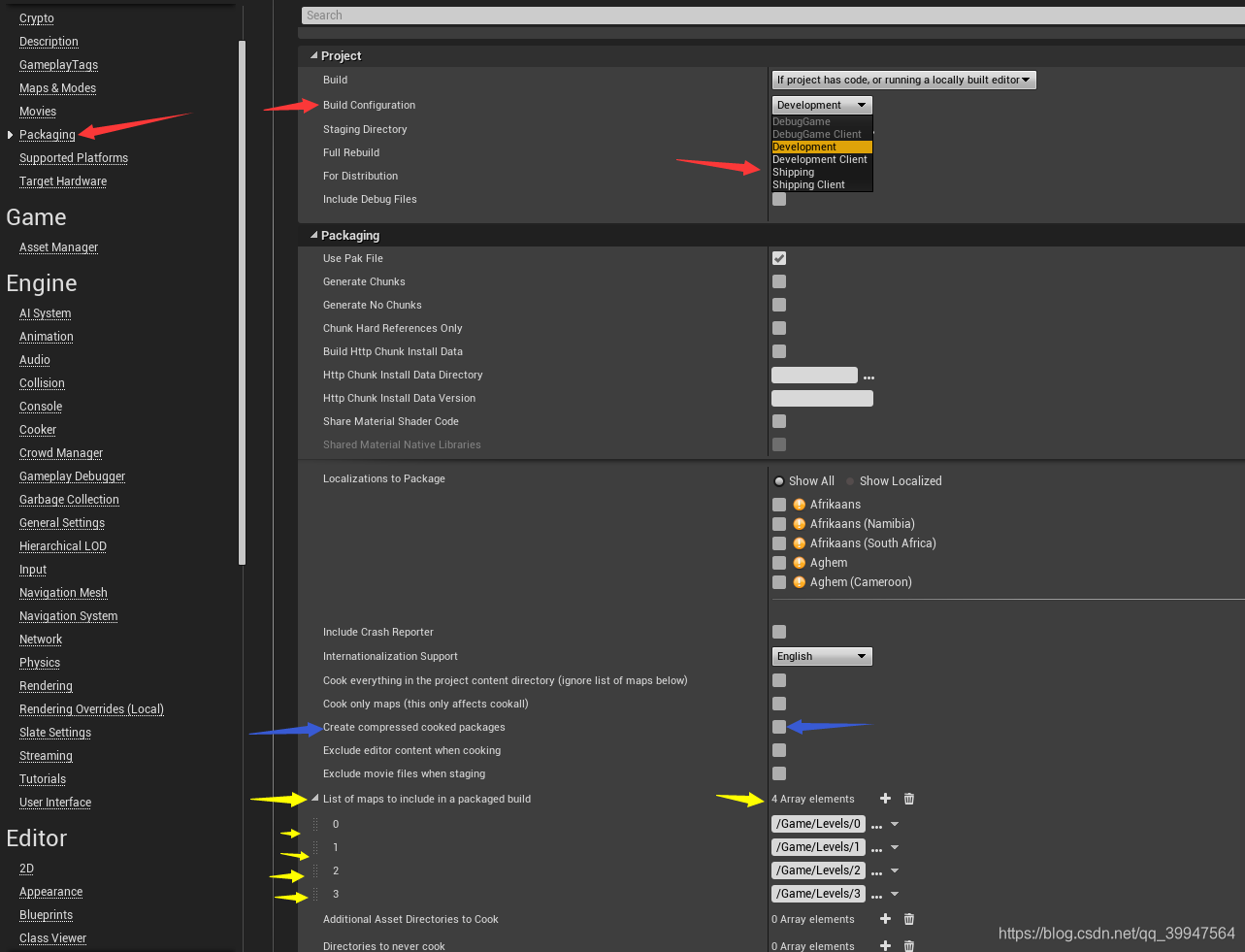Open the Build condition dropdown
Image resolution: width=1245 pixels, height=952 pixels.
click(x=904, y=80)
